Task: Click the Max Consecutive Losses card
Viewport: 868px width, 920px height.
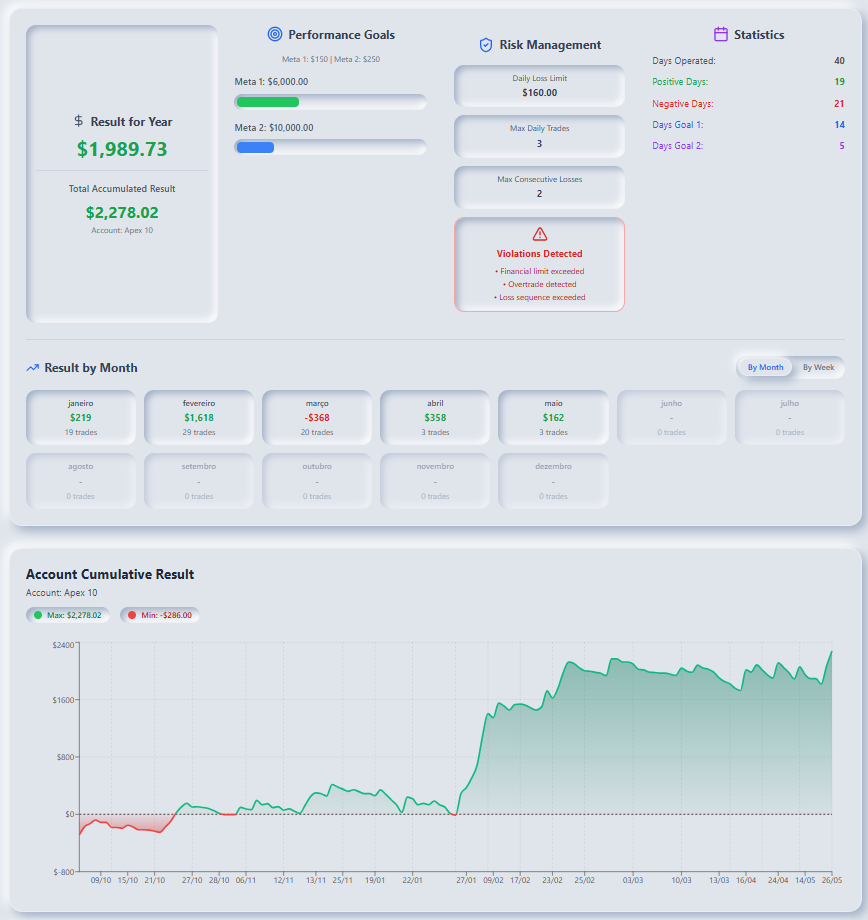Action: 539,187
